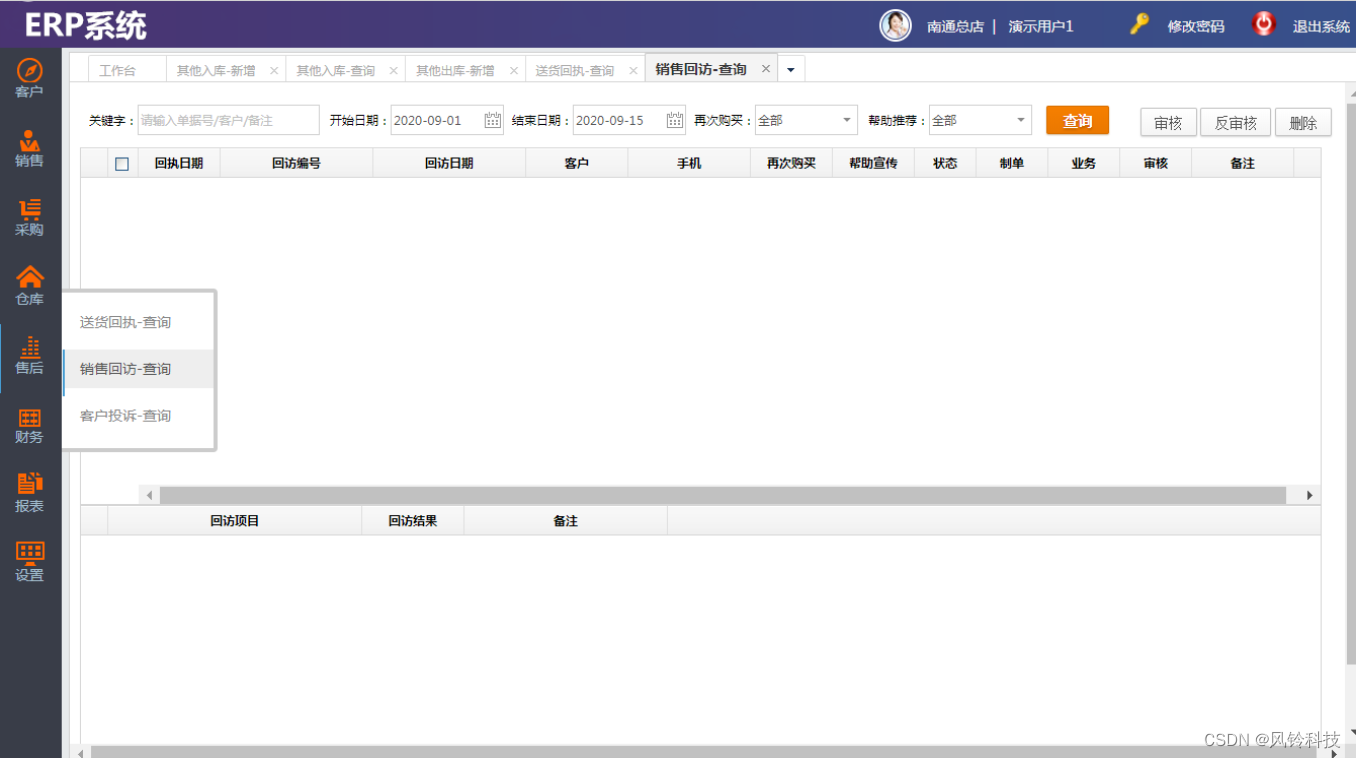Switch to the 其他入库-查询 tab
Viewport: 1356px width, 758px height.
pyautogui.click(x=335, y=71)
